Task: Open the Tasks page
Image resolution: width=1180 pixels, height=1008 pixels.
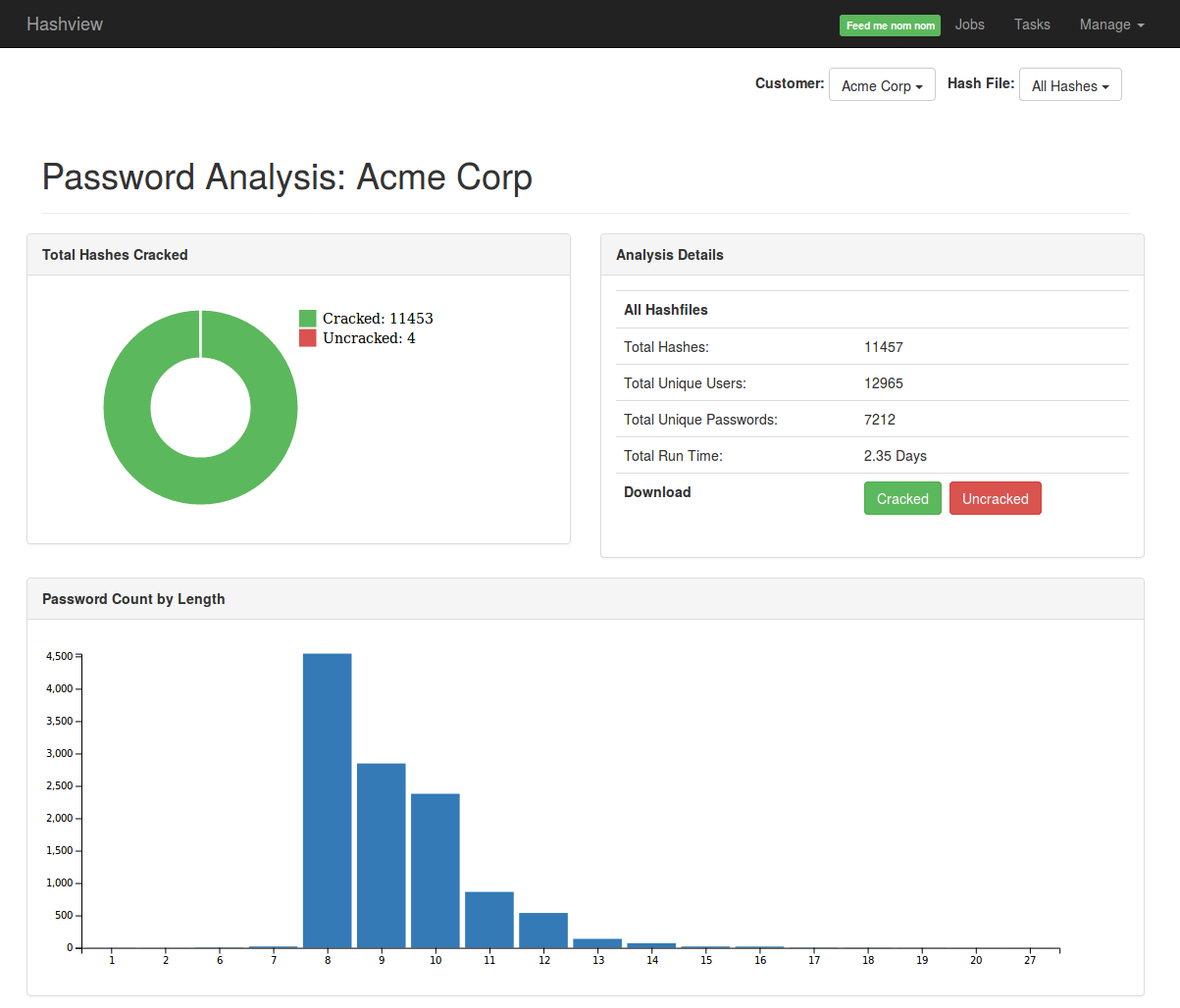Action: 1032,25
